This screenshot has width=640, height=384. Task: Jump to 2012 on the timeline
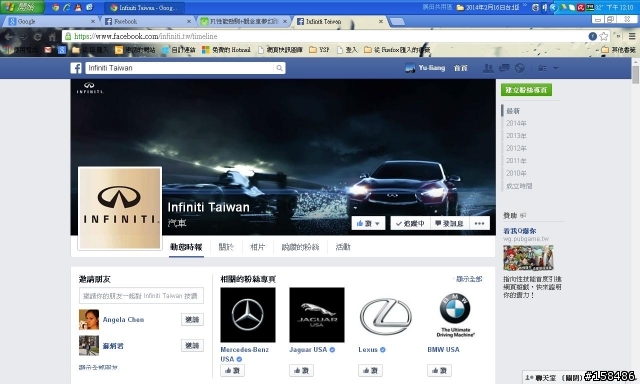point(516,148)
